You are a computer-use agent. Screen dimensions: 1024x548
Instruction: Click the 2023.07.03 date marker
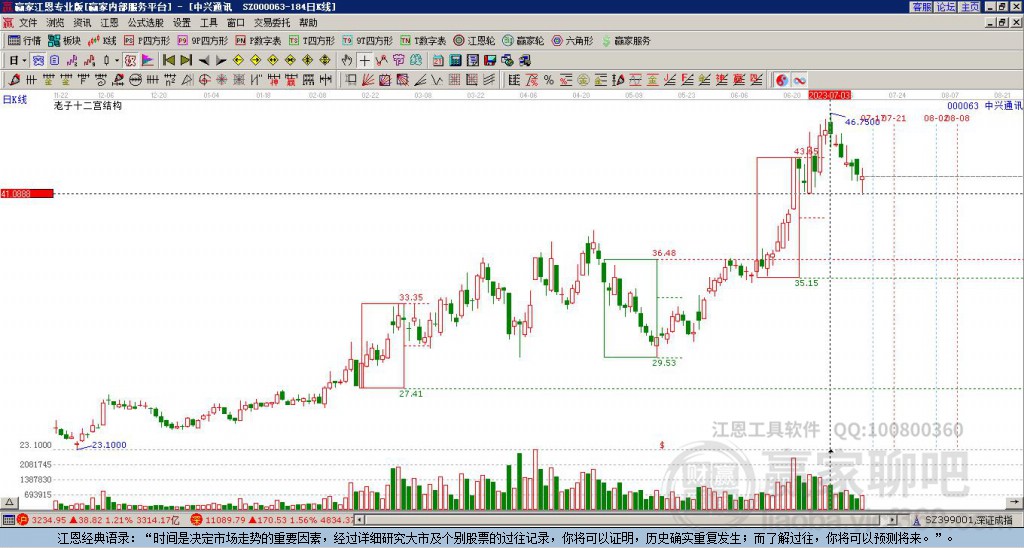tap(829, 95)
